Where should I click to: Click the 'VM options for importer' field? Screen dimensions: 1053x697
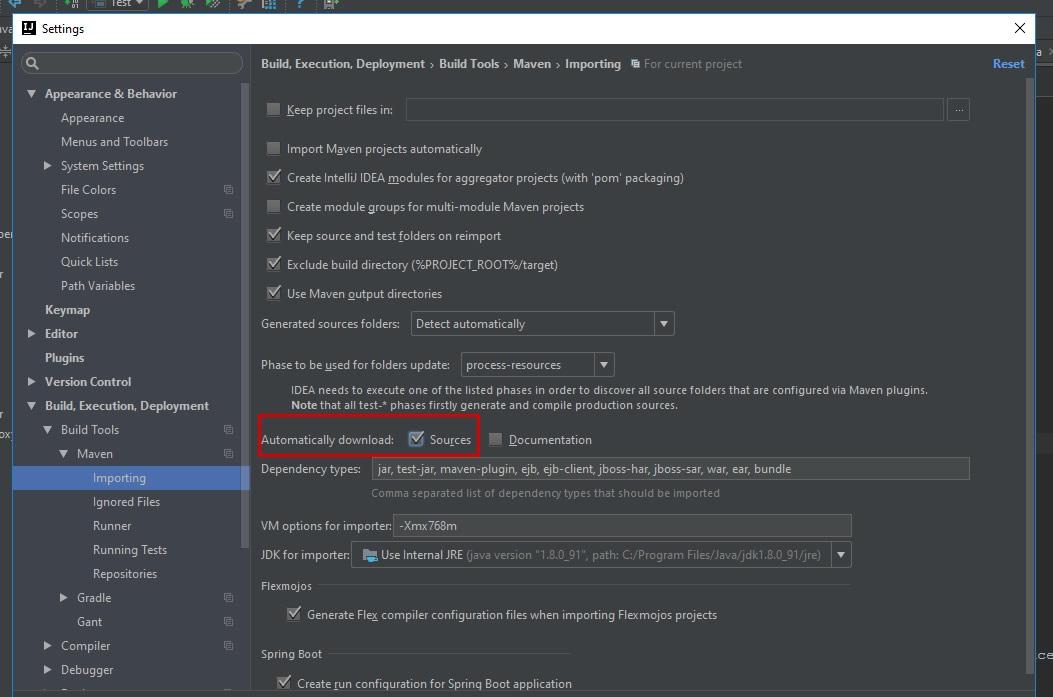coord(622,526)
